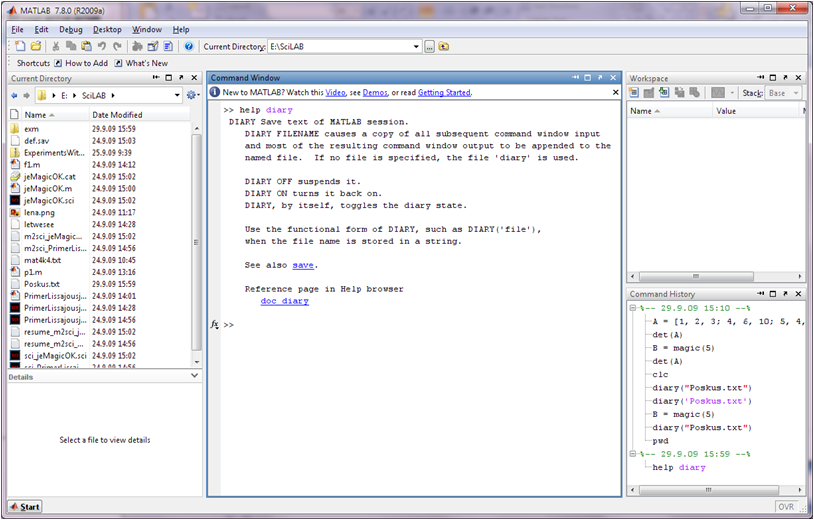Open the Current Directory path dropdown

(x=416, y=47)
